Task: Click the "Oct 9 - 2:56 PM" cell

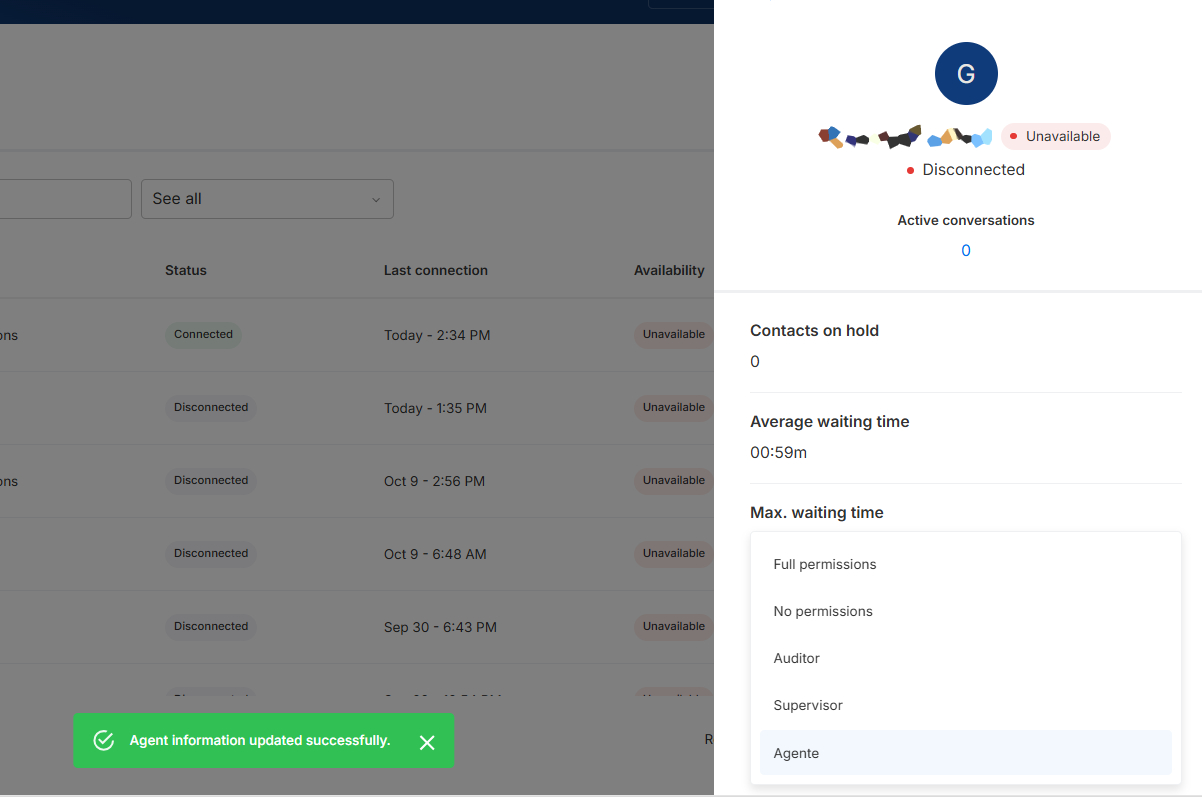Action: coord(434,481)
